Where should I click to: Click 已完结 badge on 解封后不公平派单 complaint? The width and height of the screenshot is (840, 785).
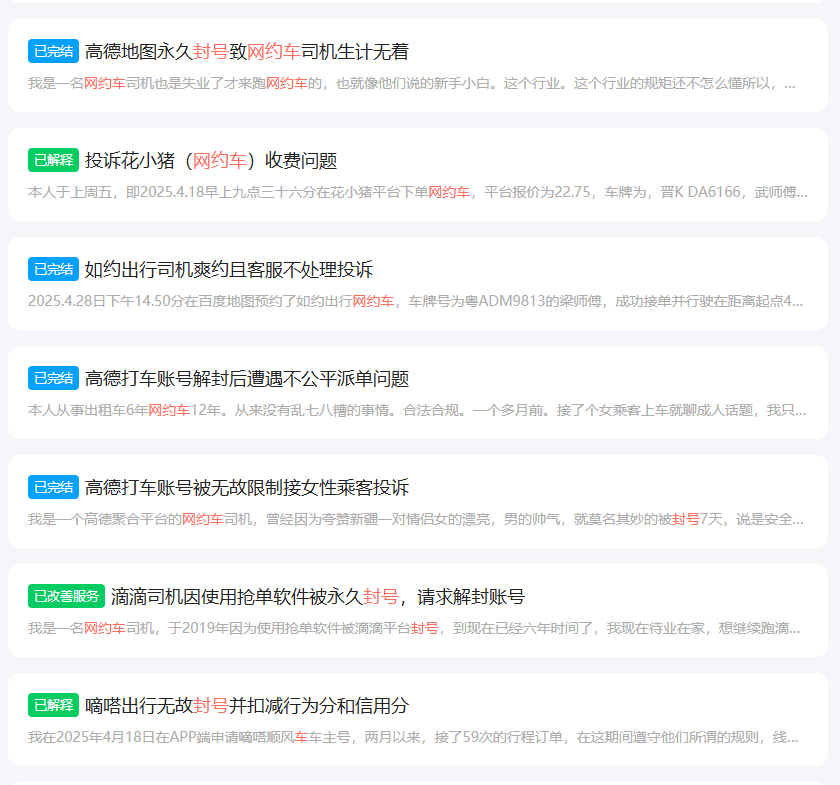pyautogui.click(x=54, y=378)
